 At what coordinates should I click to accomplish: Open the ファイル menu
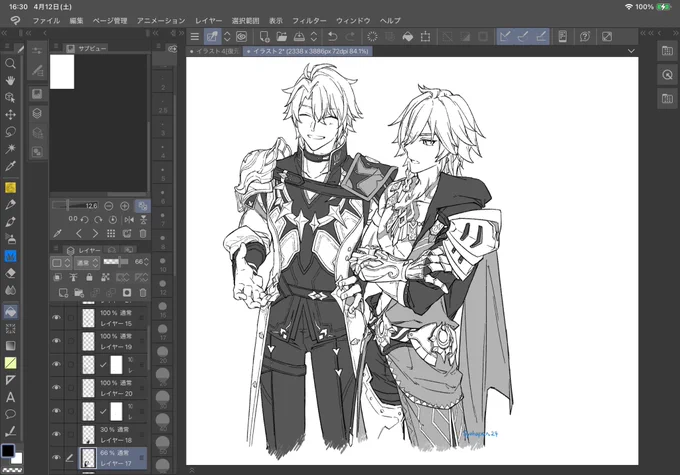pyautogui.click(x=46, y=20)
